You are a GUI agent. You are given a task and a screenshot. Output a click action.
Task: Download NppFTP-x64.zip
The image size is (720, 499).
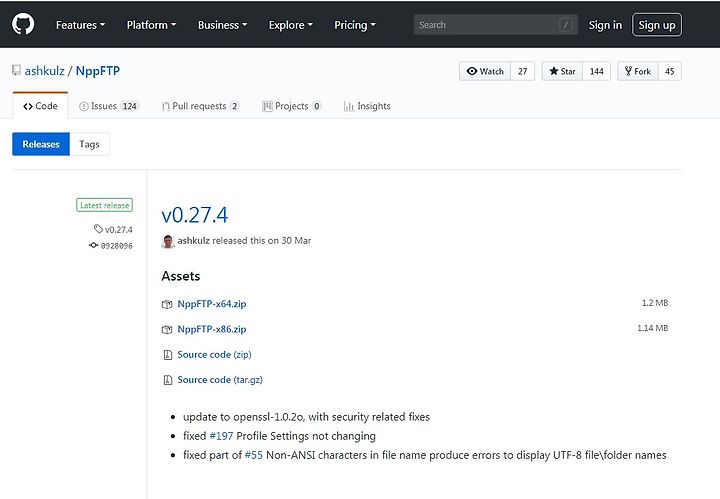212,304
